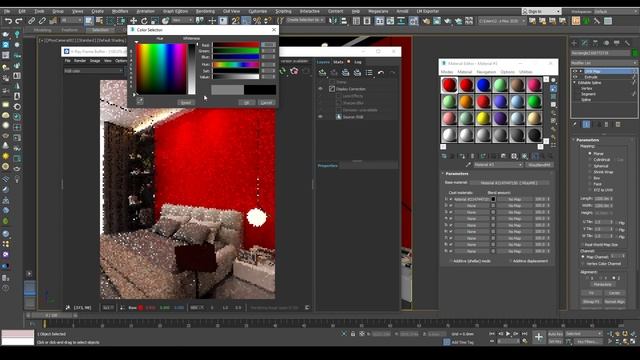Click Cancel in Color Selector
Screen dimensions: 640x360
(x=267, y=102)
